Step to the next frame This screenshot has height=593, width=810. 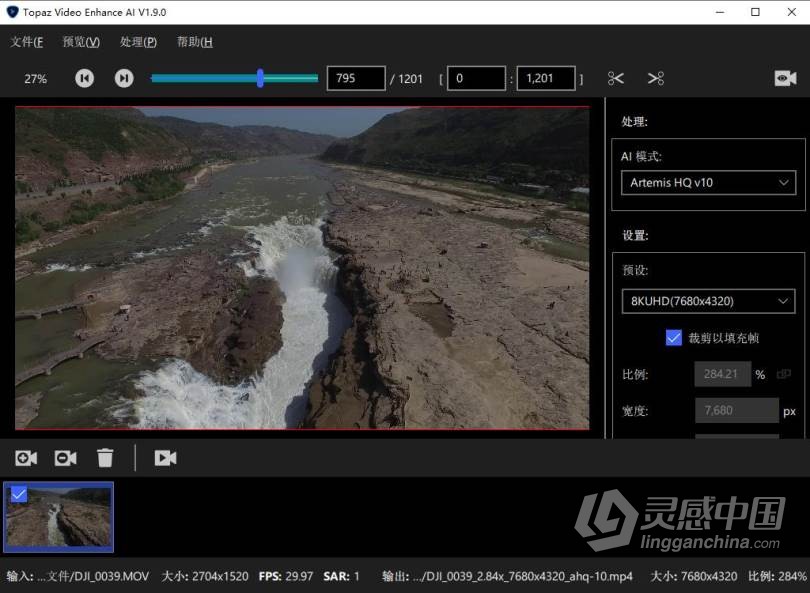124,79
